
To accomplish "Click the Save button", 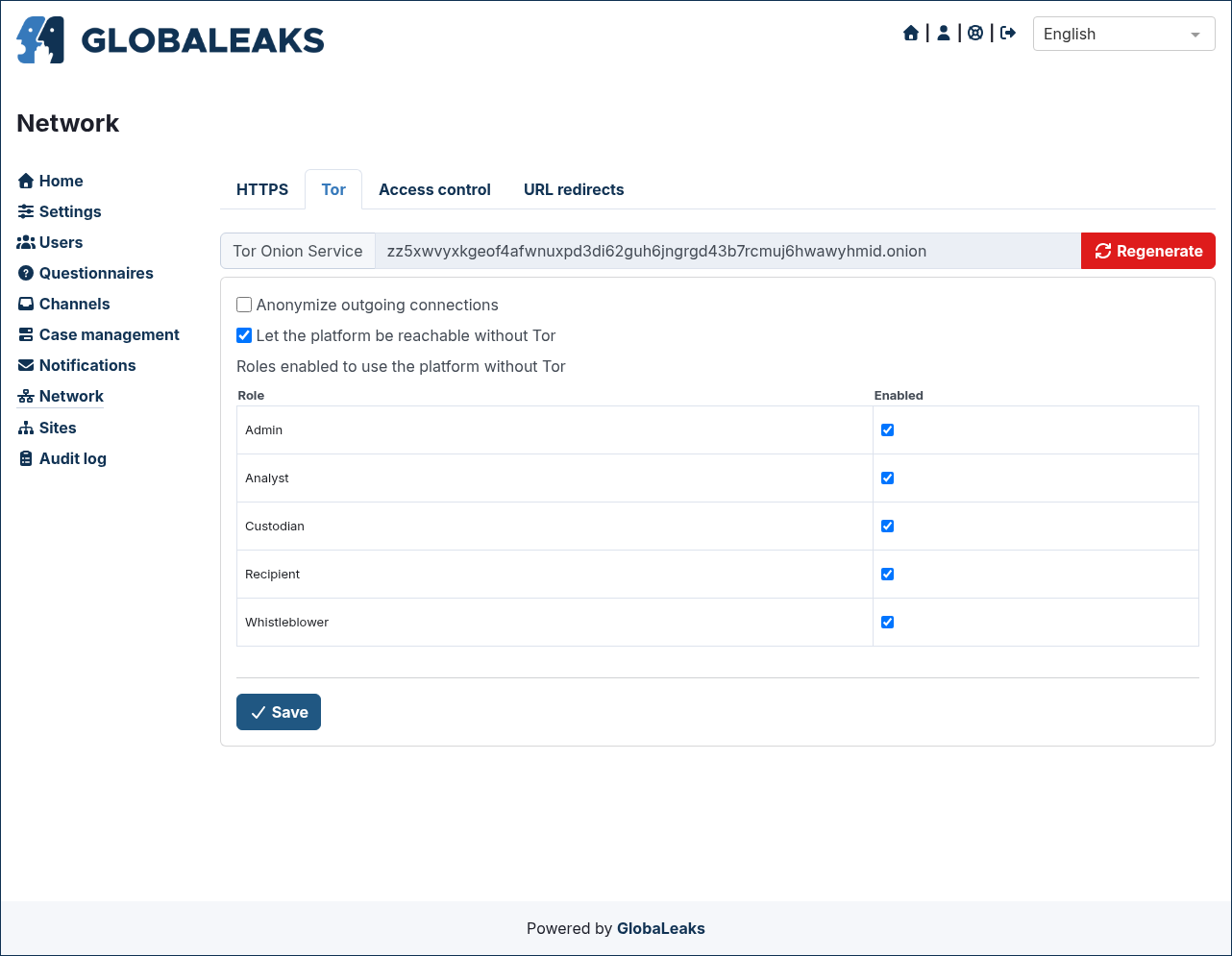I will pyautogui.click(x=279, y=712).
